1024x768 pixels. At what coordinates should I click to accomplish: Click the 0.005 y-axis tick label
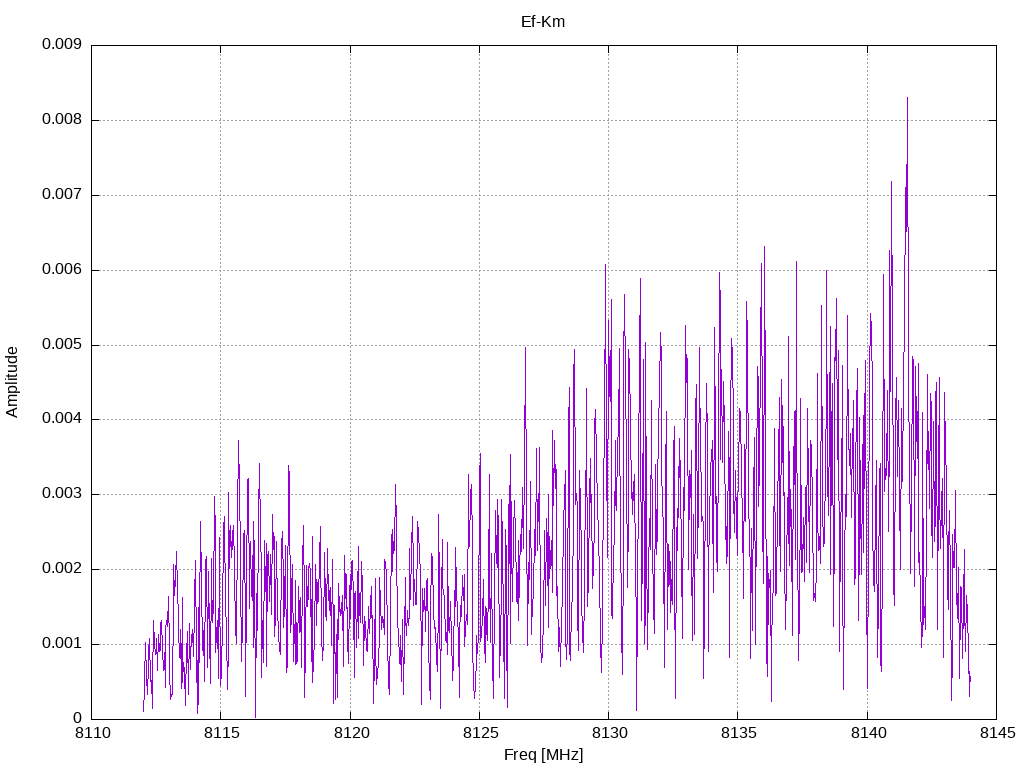[x=62, y=345]
